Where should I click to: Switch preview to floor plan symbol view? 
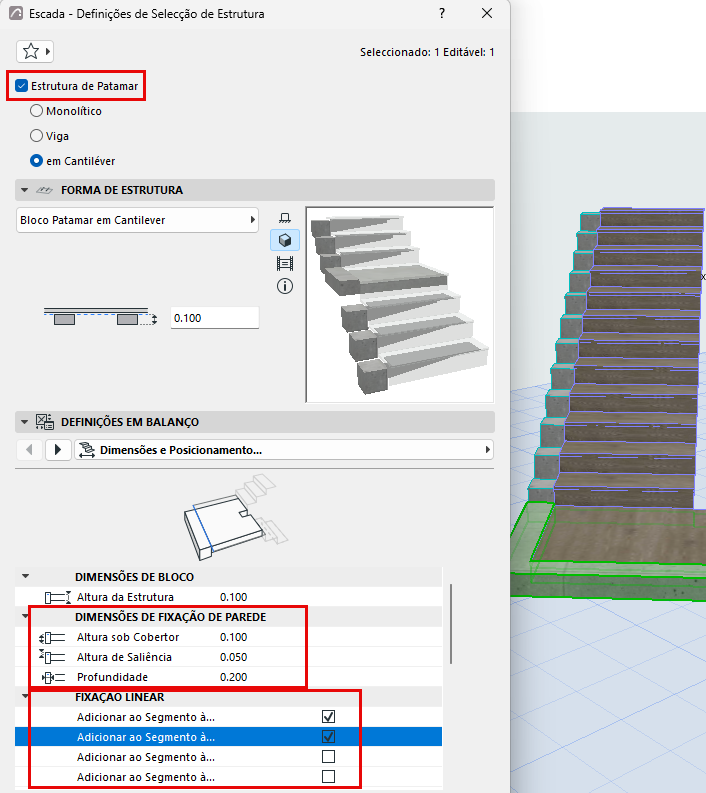tap(285, 218)
